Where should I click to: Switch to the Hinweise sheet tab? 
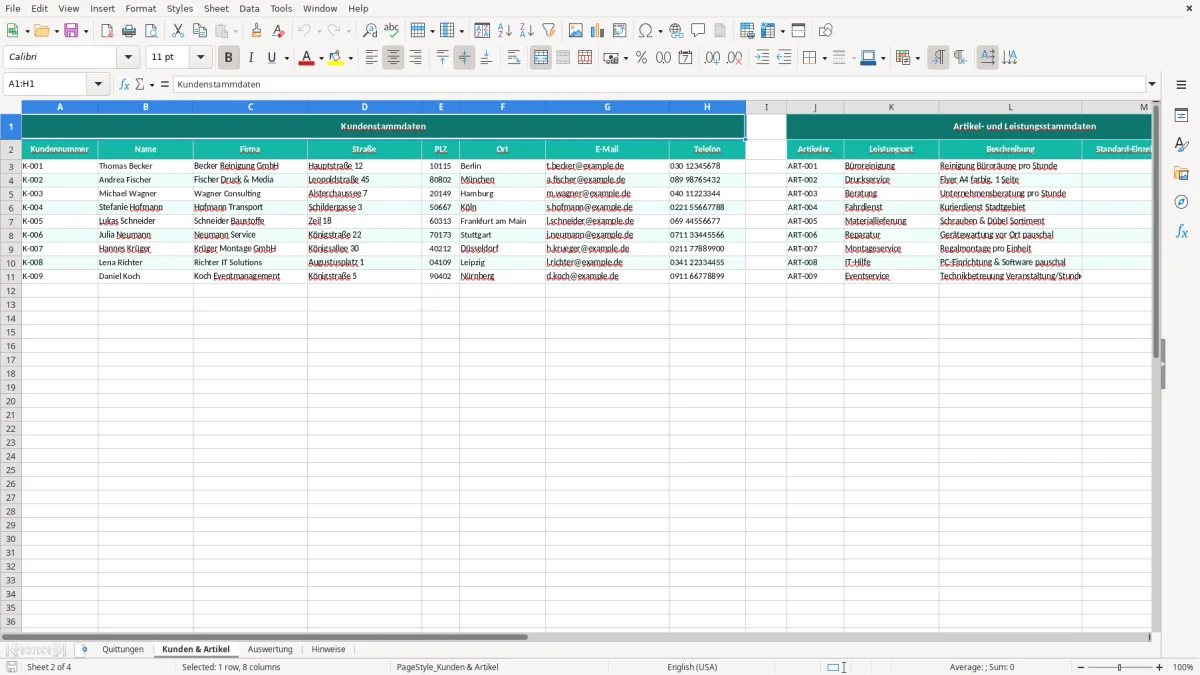coord(328,649)
